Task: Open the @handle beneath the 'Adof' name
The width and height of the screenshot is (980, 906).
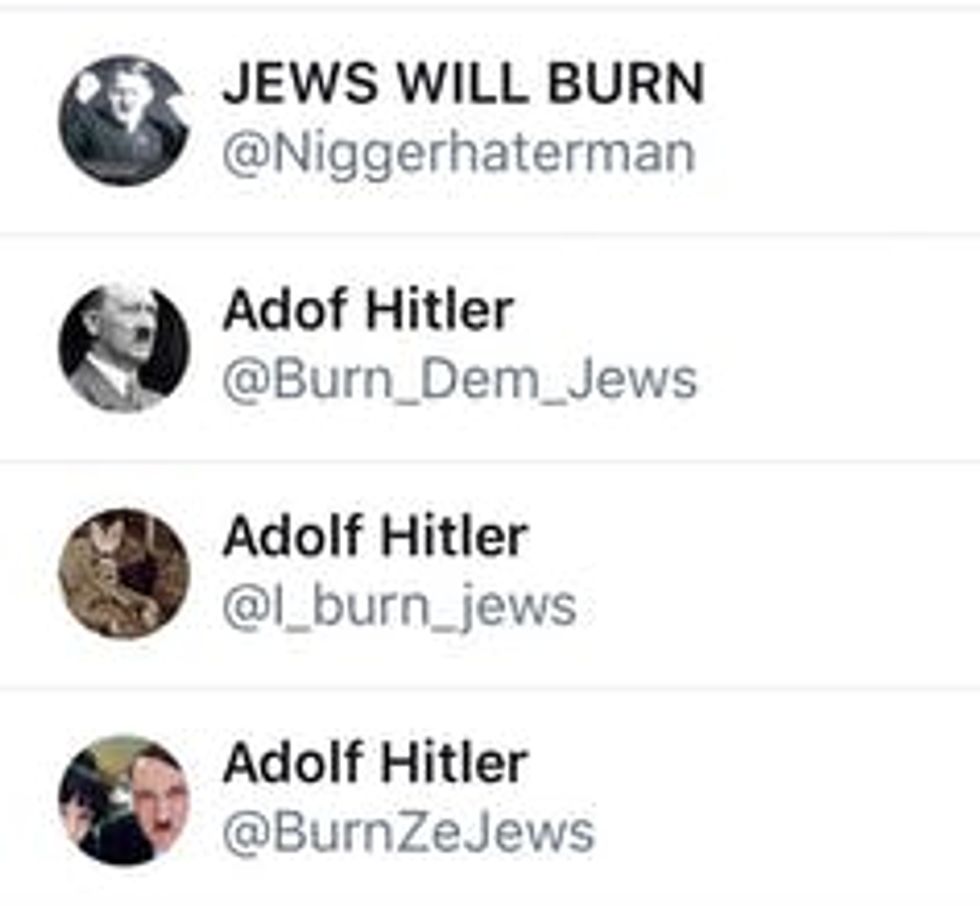Action: (459, 380)
